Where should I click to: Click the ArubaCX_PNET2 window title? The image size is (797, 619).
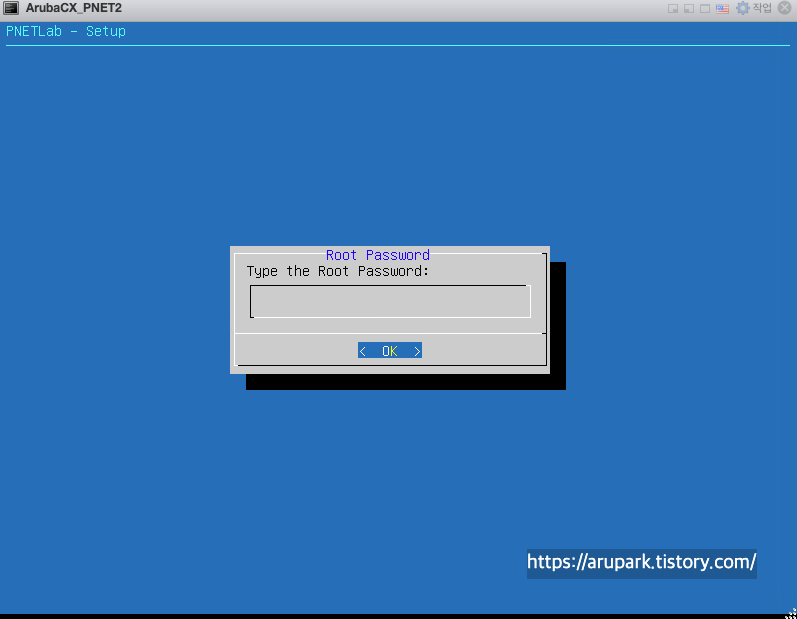coord(74,8)
